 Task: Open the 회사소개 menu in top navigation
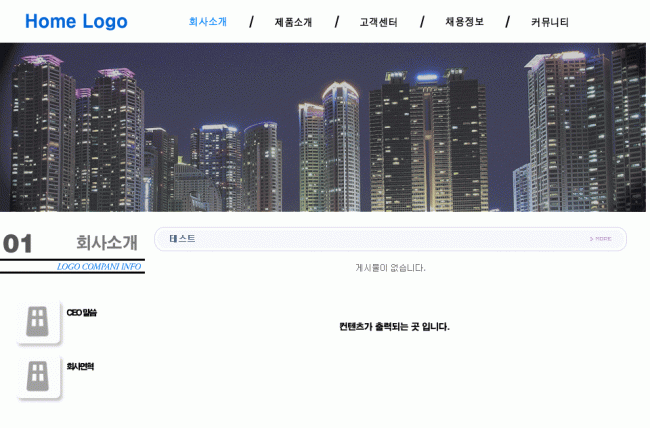[x=208, y=22]
